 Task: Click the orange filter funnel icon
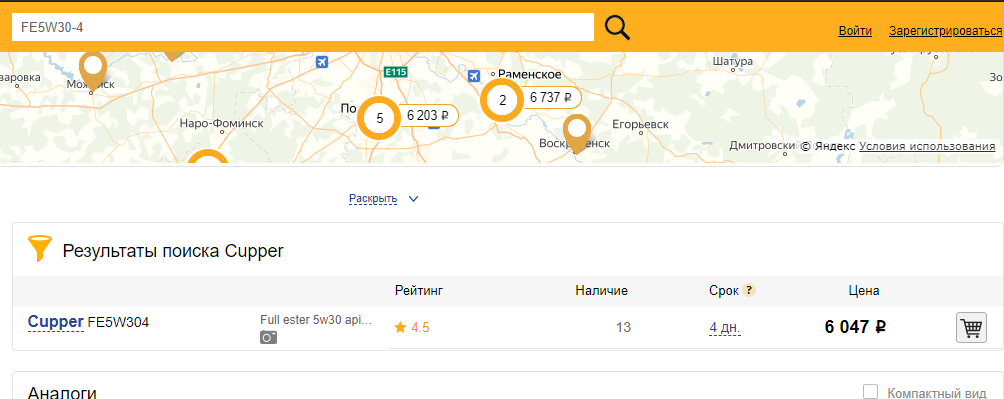(x=40, y=248)
